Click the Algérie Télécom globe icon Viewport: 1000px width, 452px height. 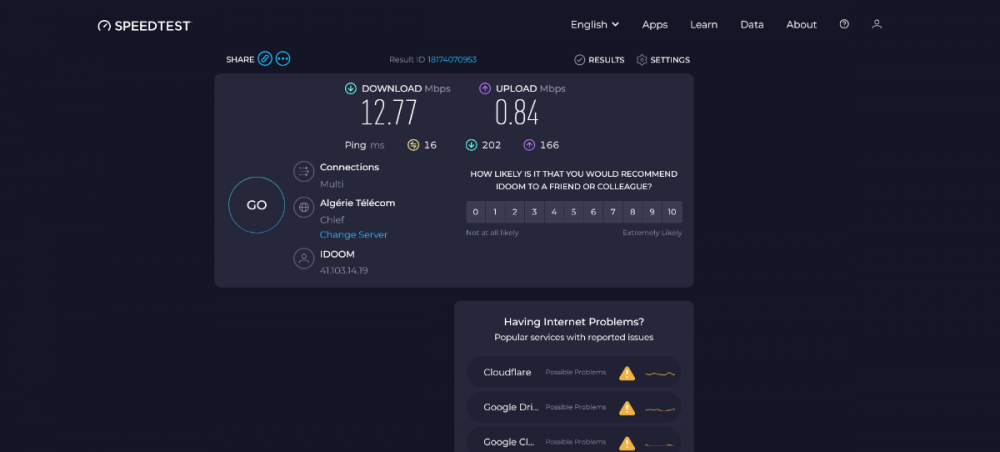304,208
